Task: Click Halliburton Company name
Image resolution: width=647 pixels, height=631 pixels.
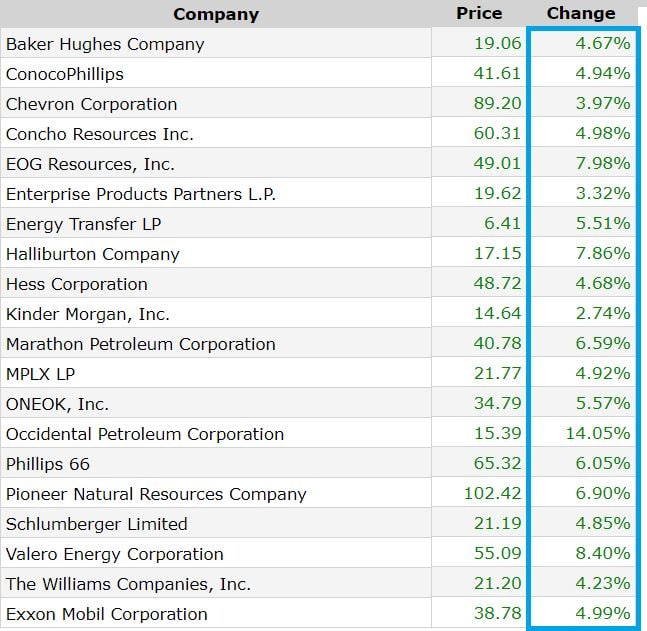Action: (x=93, y=254)
